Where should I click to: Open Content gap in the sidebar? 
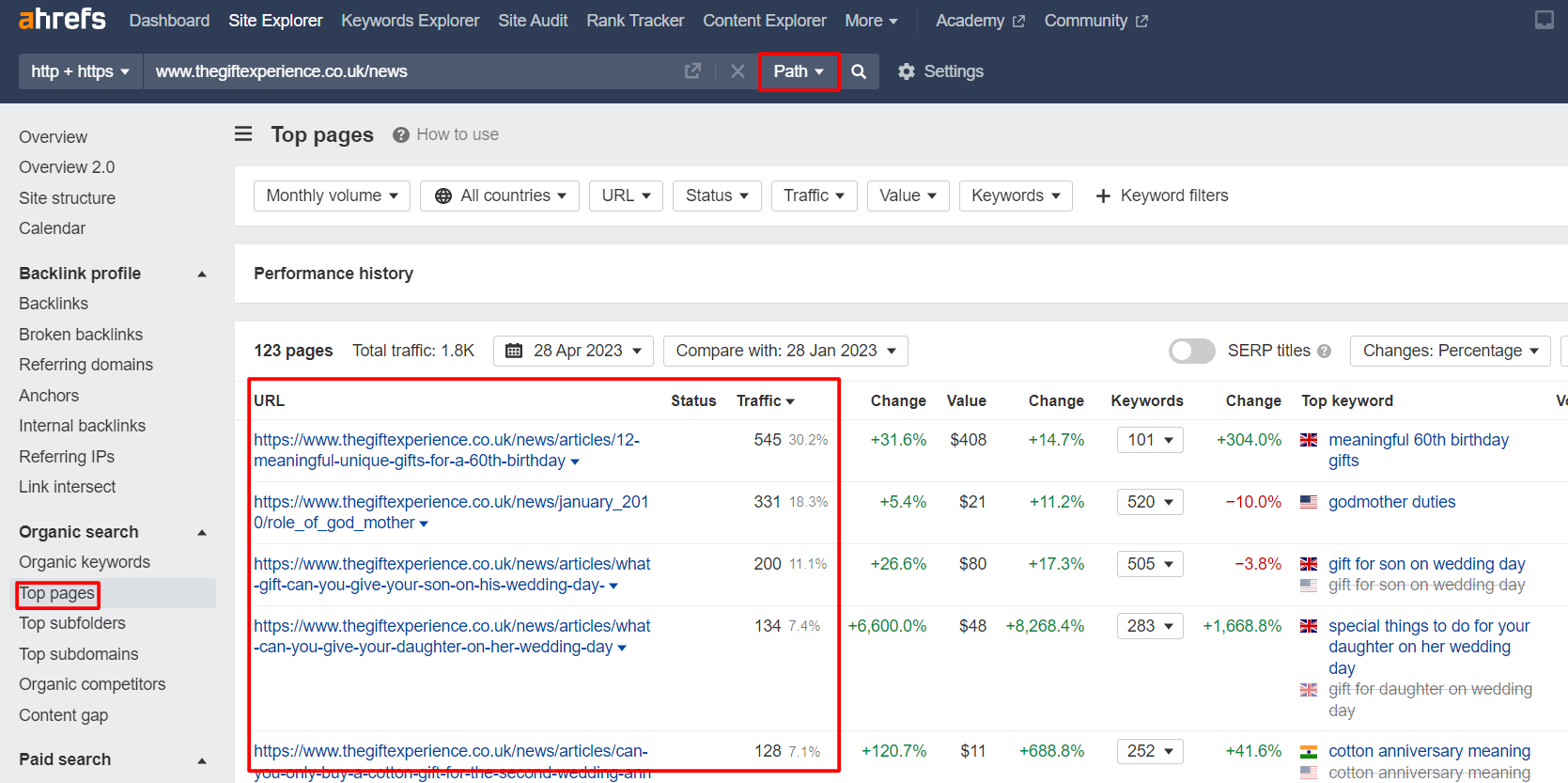point(63,715)
